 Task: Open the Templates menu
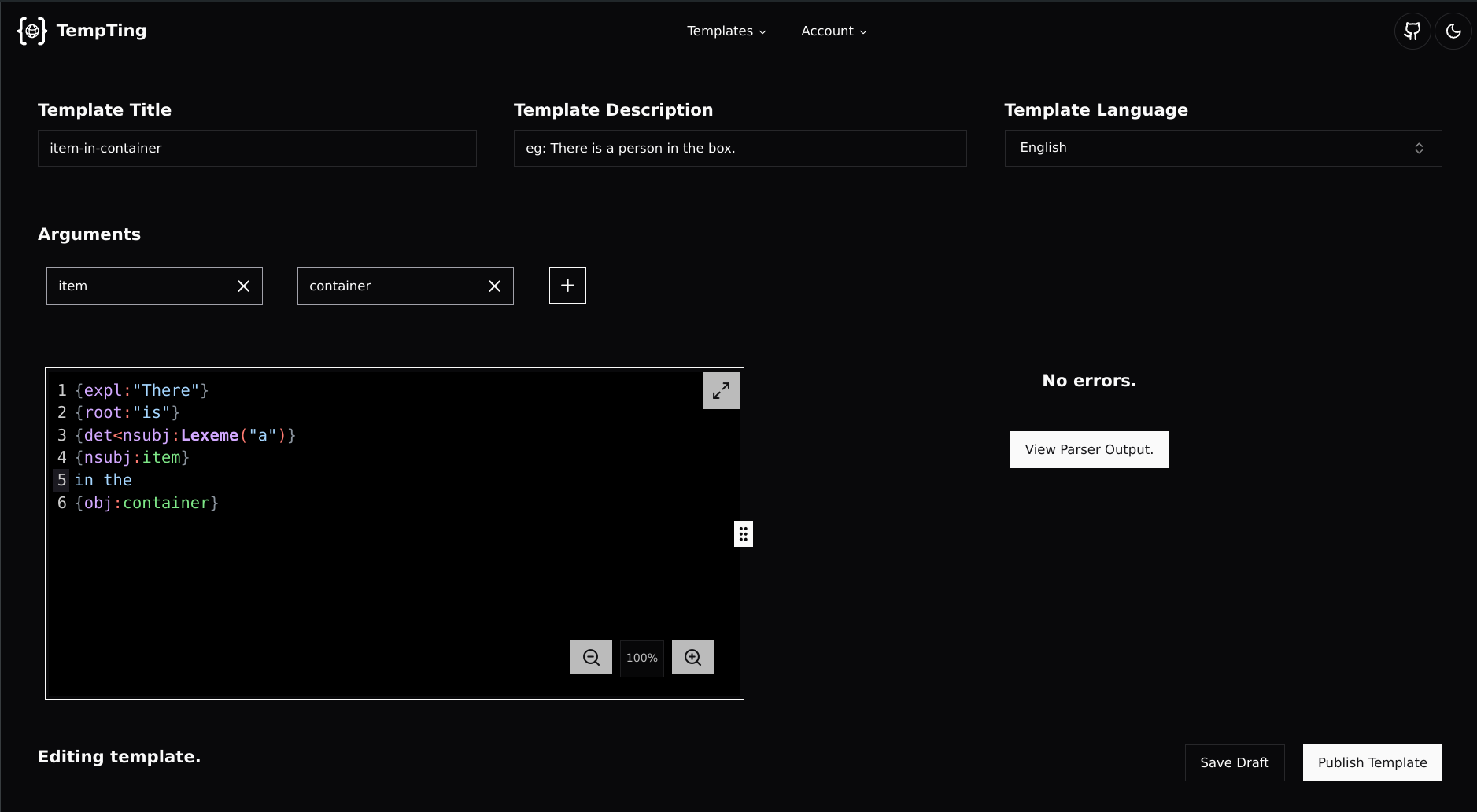(x=726, y=31)
